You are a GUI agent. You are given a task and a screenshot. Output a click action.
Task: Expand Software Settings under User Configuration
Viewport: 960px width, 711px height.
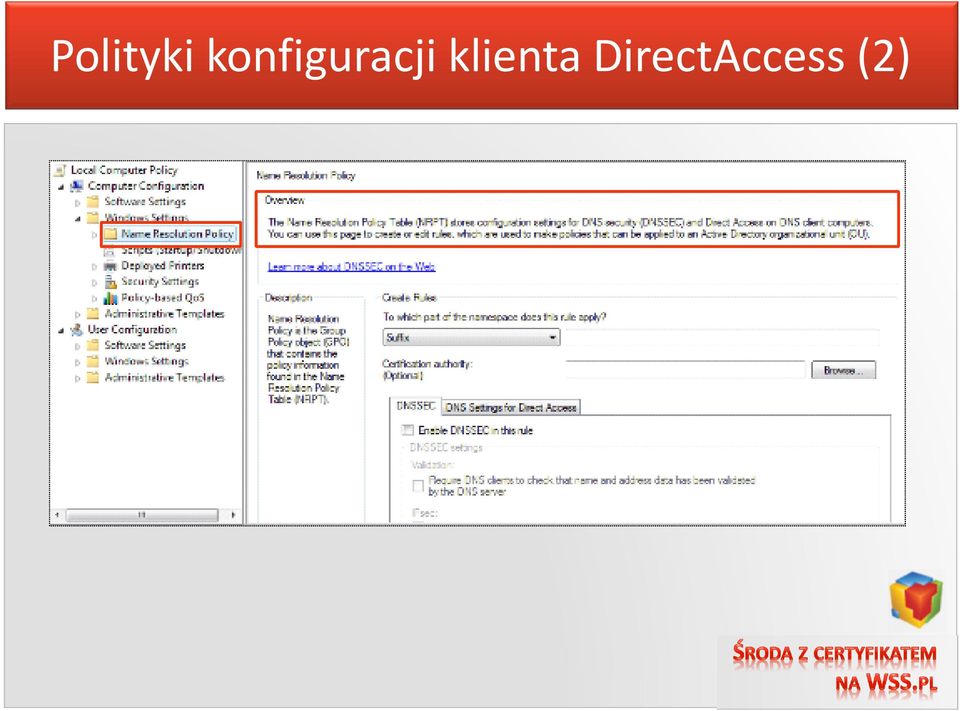78,346
